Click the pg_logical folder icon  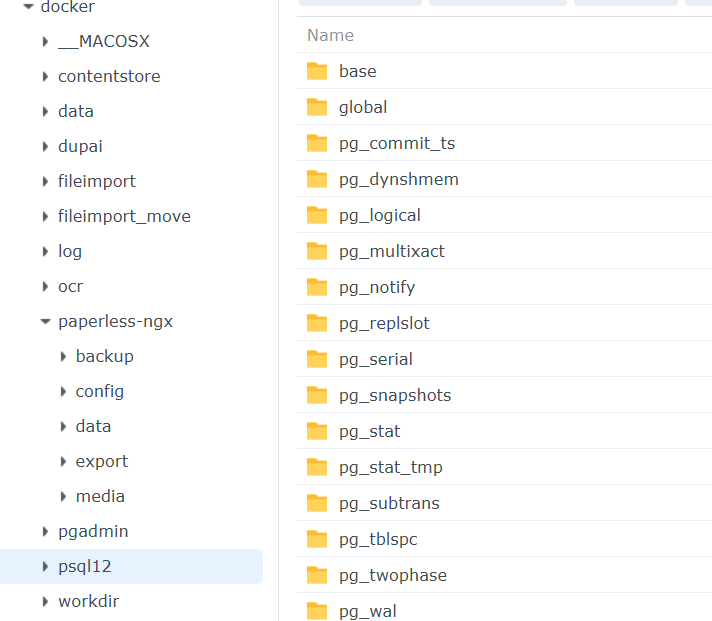[x=316, y=215]
